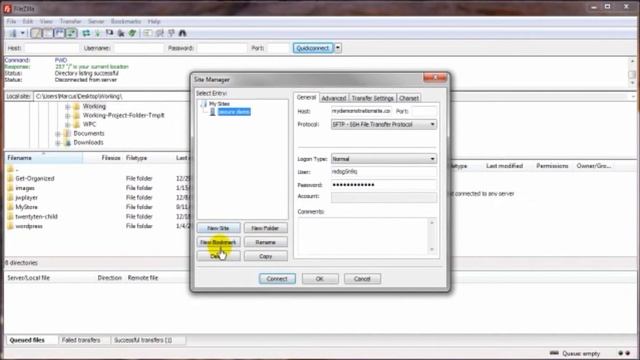Viewport: 640px width, 360px height.
Task: Select the secure site server icon
Action: [x=212, y=112]
